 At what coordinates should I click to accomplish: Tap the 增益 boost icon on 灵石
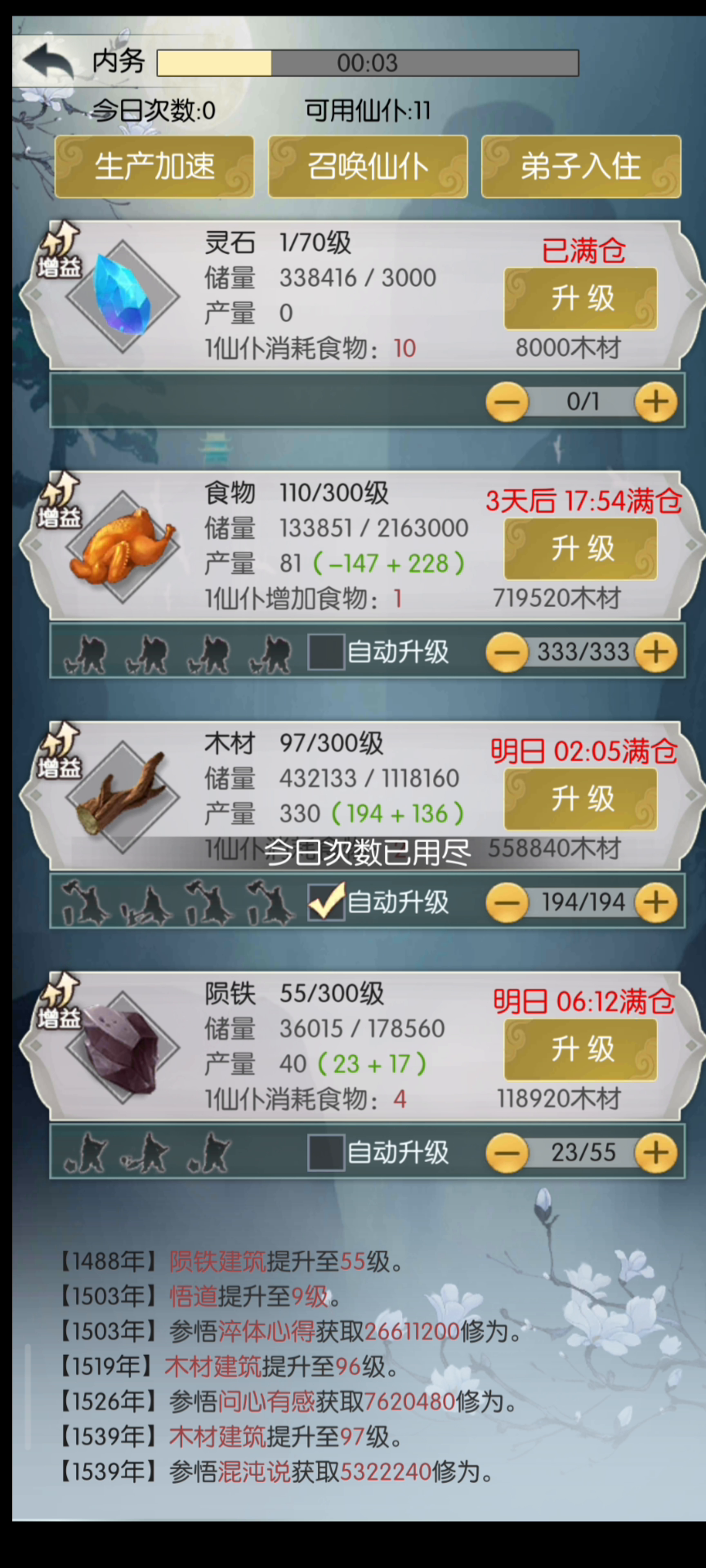click(60, 251)
